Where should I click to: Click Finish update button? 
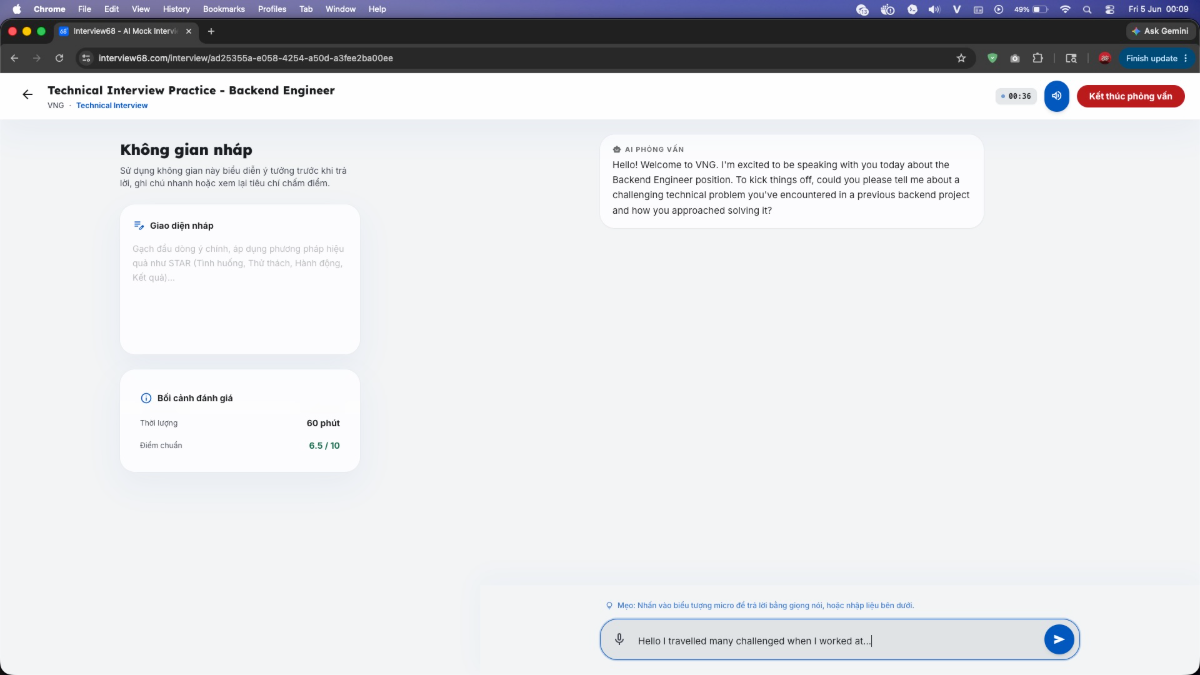pos(1157,58)
